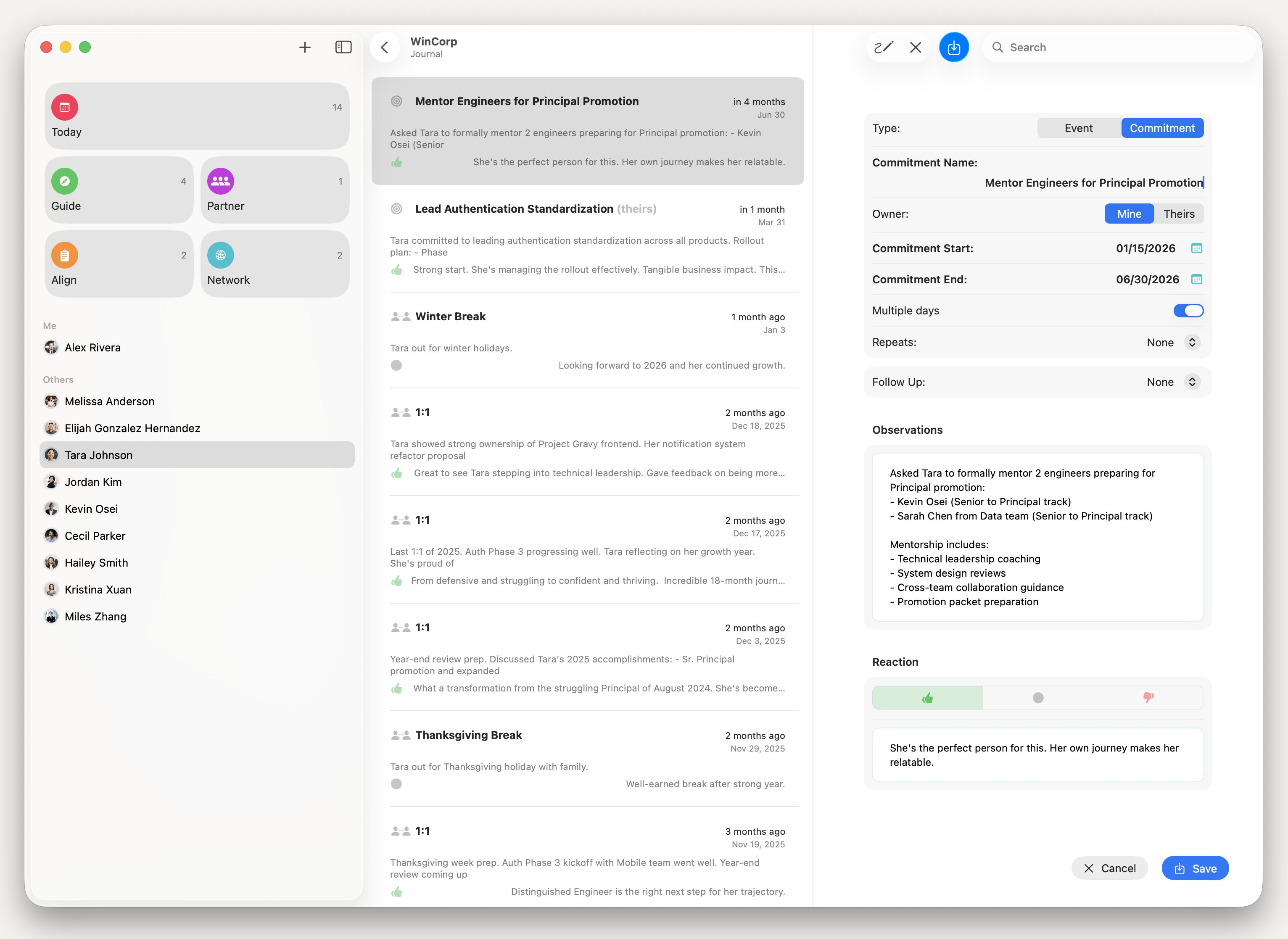This screenshot has height=939, width=1288.
Task: Select the thumbs down reaction
Action: 1148,697
